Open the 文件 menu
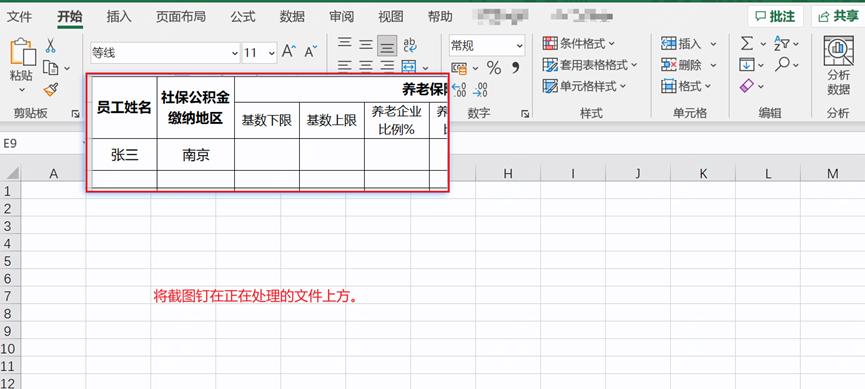 pyautogui.click(x=19, y=17)
